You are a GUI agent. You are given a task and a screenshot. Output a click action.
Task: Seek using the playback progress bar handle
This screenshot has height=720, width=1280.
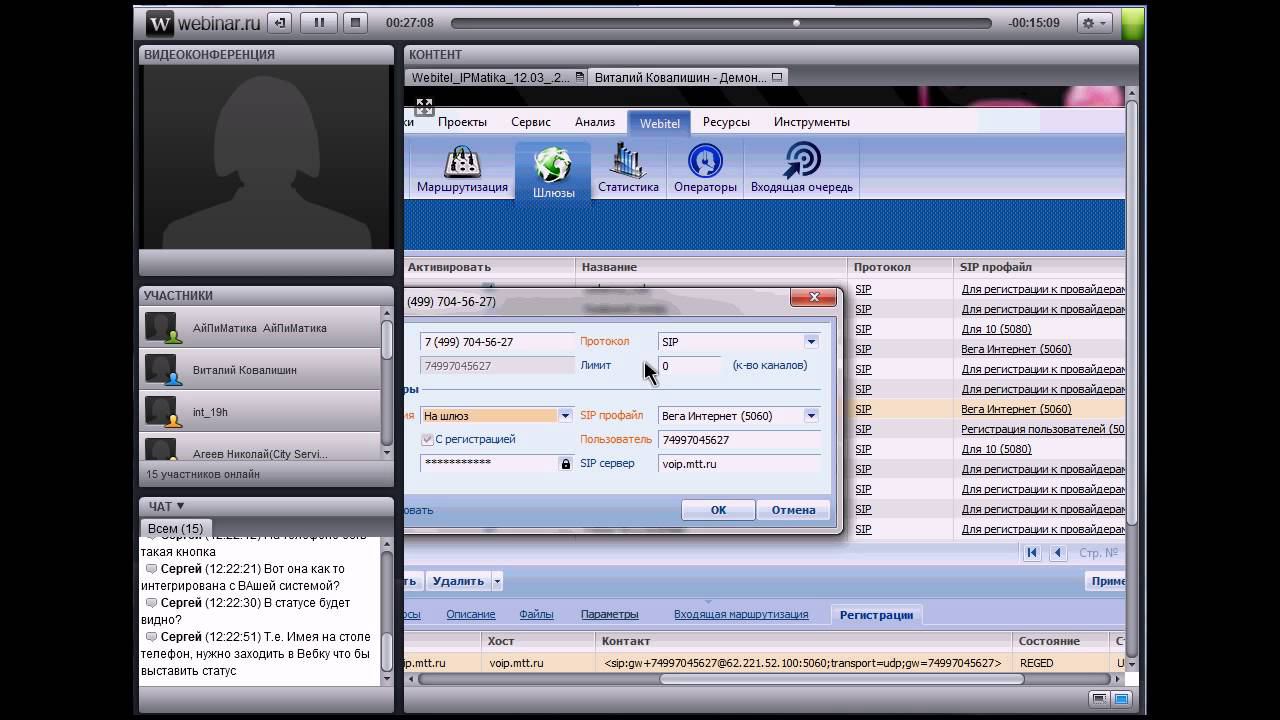click(796, 23)
